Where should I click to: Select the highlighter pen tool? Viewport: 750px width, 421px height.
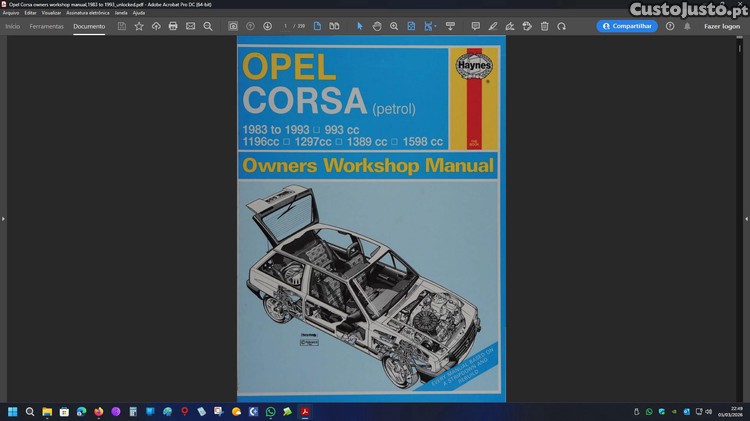point(493,26)
